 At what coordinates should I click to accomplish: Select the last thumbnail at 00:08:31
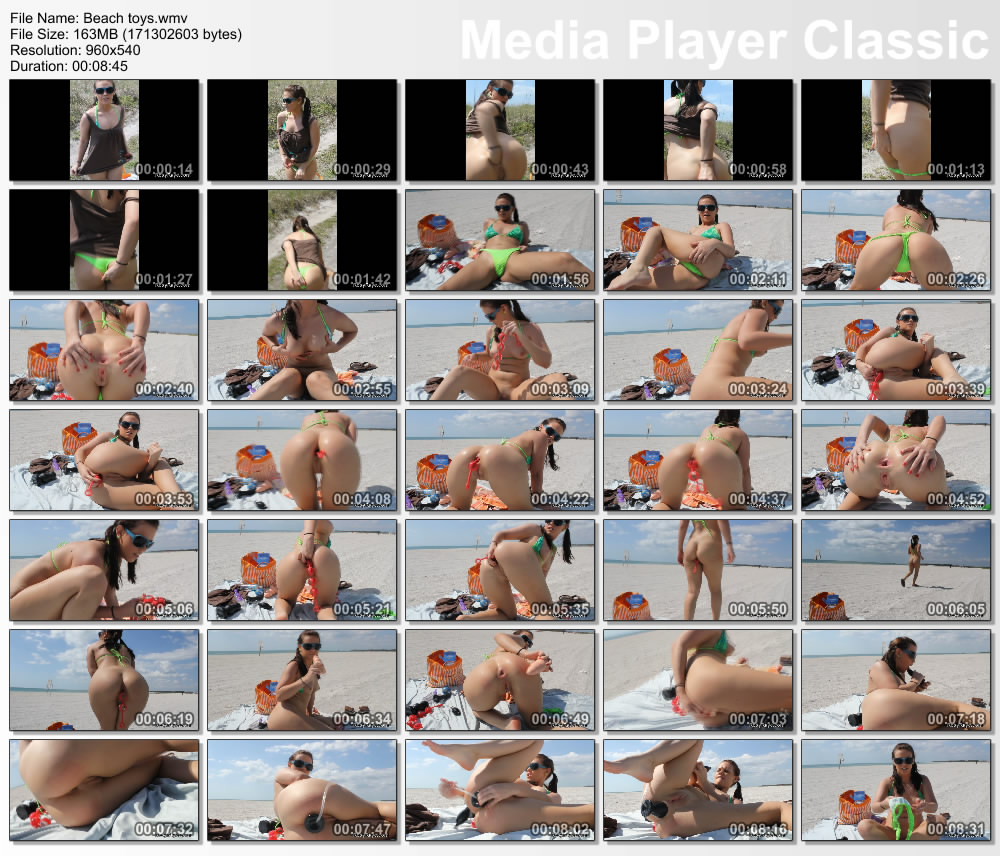(x=896, y=790)
